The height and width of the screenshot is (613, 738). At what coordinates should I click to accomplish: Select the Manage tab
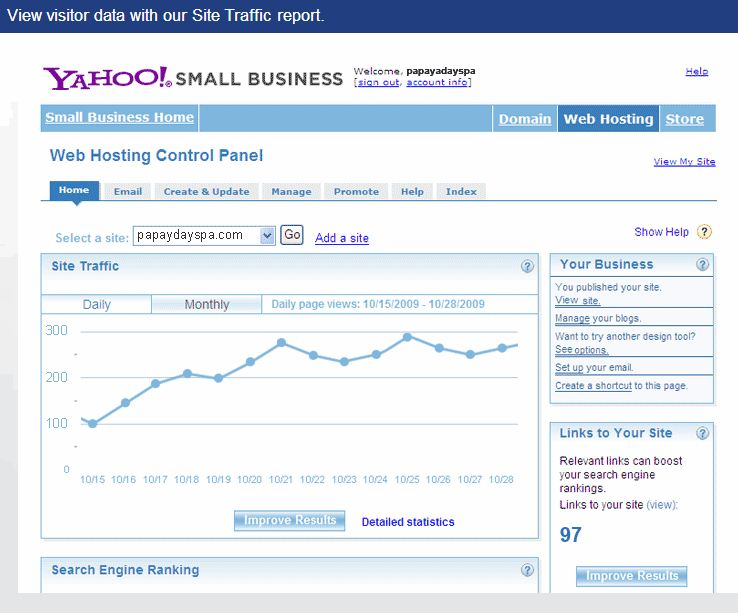pyautogui.click(x=291, y=192)
